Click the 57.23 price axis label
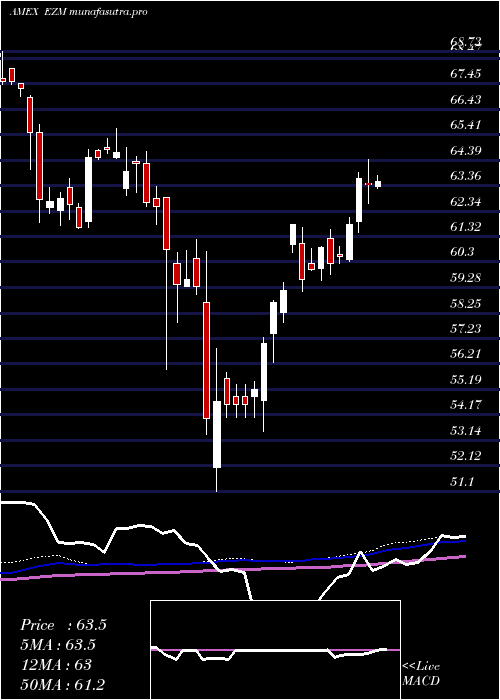Screen dimensions: 500x700 (x=466, y=329)
